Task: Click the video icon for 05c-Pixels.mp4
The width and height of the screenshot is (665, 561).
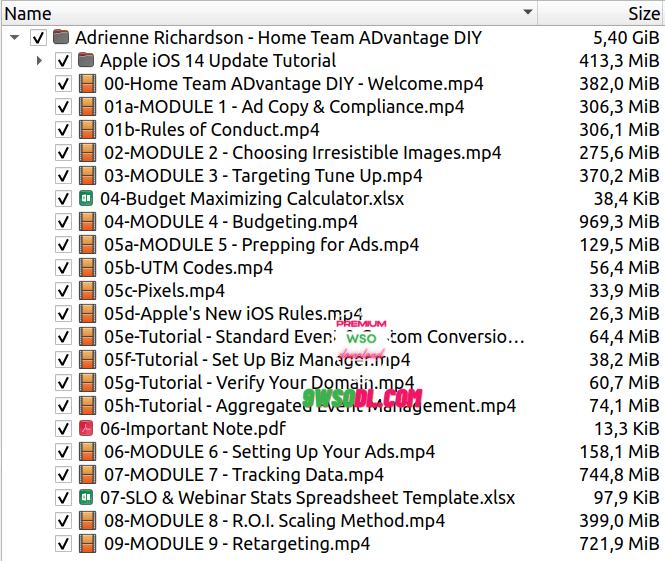Action: [87, 290]
